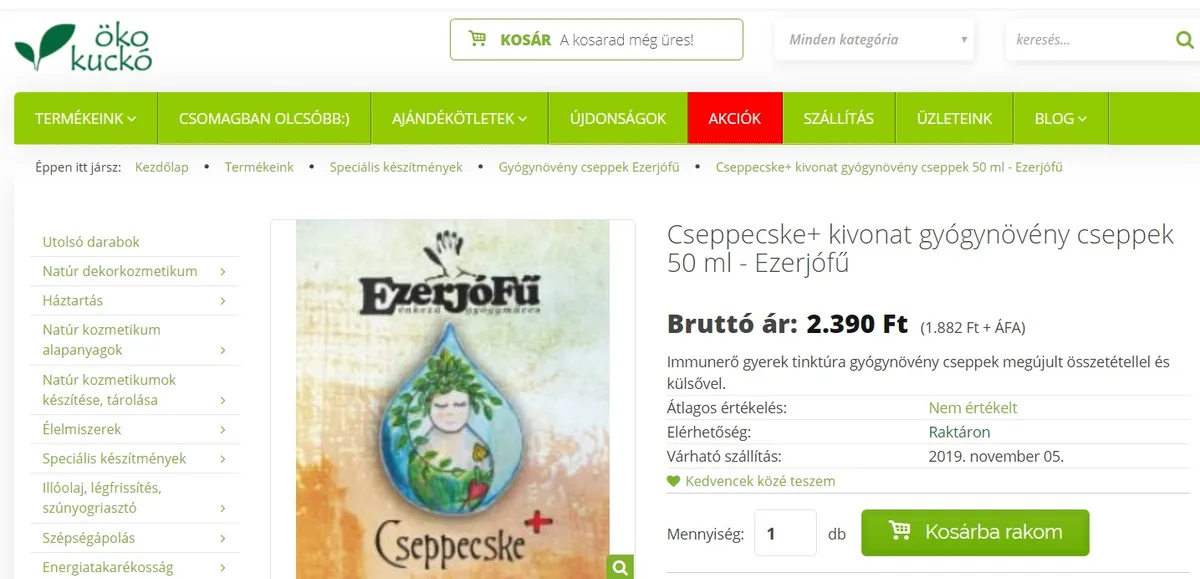Open the SZÁLLÍTÁS menu item
The image size is (1200, 579).
click(x=839, y=118)
